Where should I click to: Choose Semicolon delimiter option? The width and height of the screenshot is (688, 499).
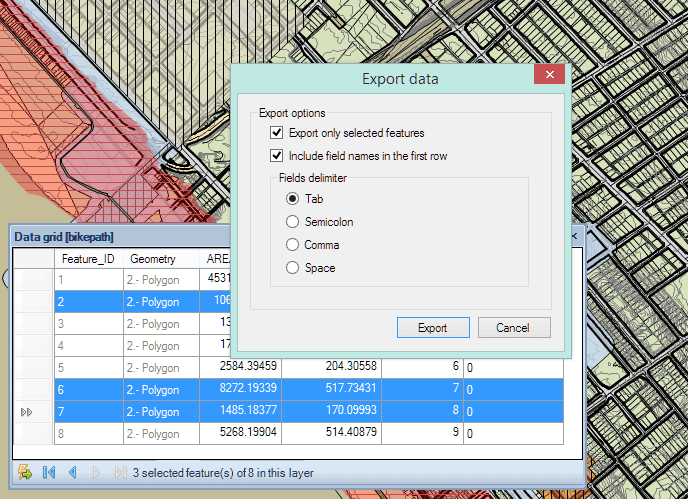click(293, 222)
